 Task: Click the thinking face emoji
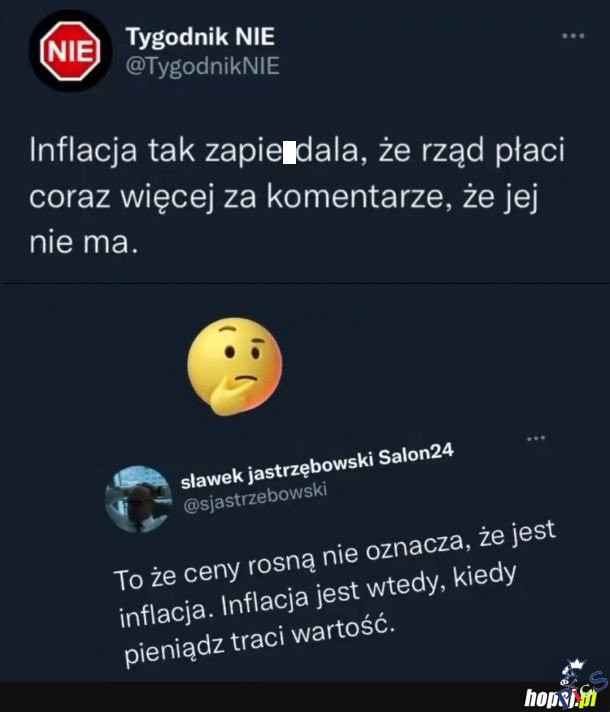tap(235, 366)
